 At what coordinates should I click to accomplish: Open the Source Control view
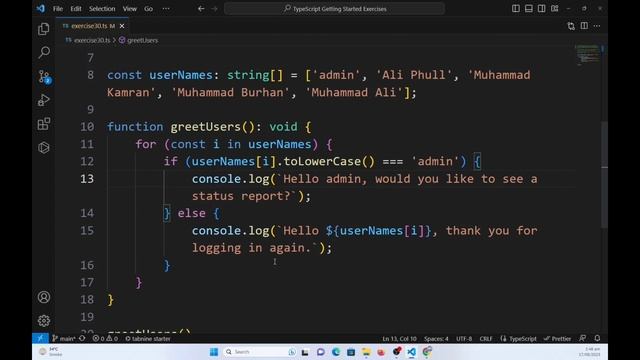tap(44, 76)
